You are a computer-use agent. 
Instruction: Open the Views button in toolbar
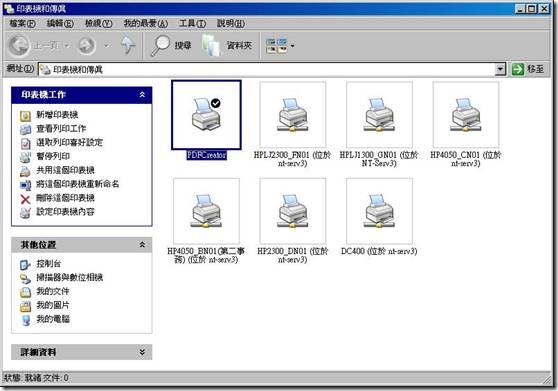(277, 46)
